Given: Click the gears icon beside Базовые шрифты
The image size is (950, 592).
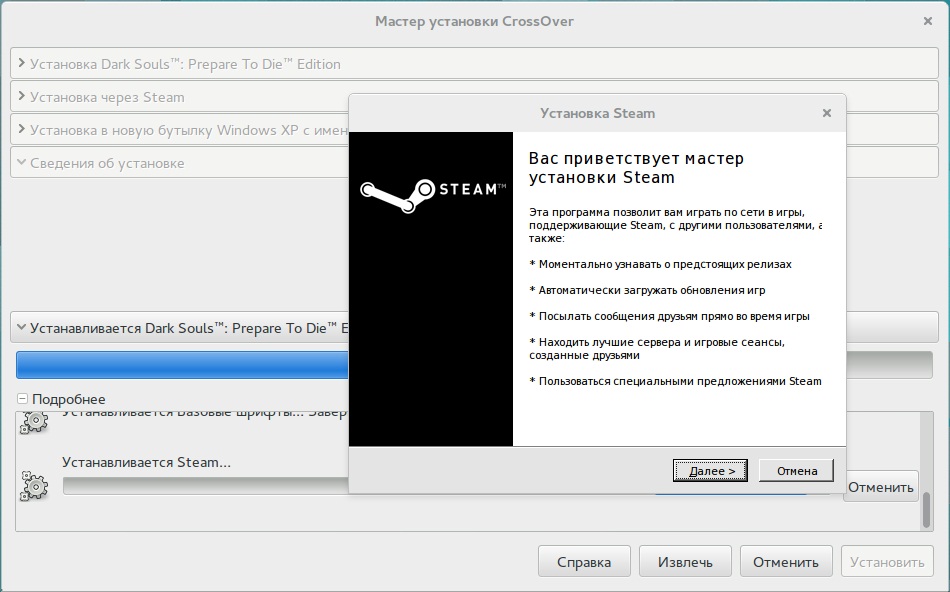Looking at the screenshot, I should click(x=34, y=422).
